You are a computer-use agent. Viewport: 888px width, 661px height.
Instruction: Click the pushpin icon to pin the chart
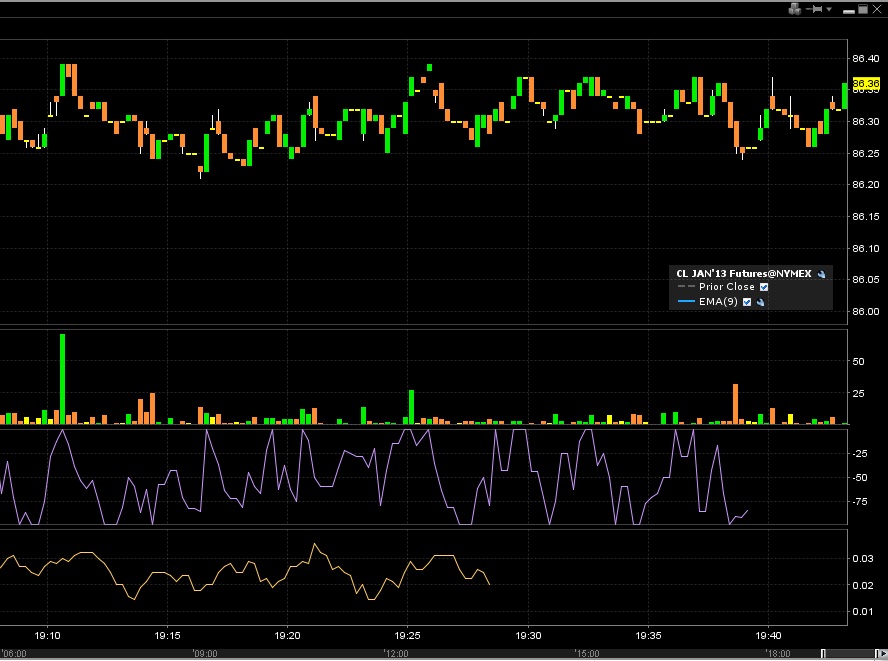[x=814, y=9]
